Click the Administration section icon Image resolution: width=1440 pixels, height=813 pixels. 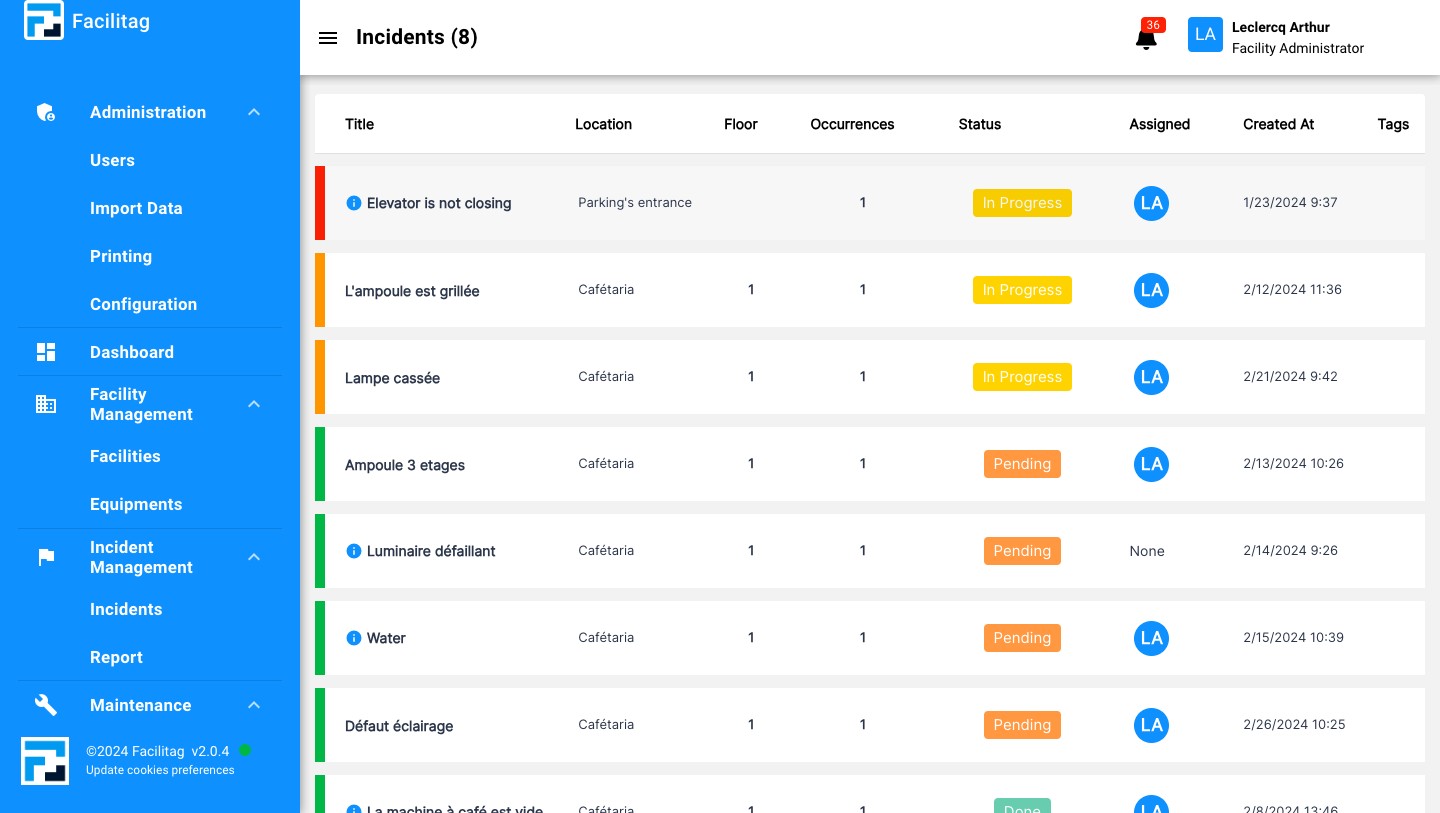(46, 112)
